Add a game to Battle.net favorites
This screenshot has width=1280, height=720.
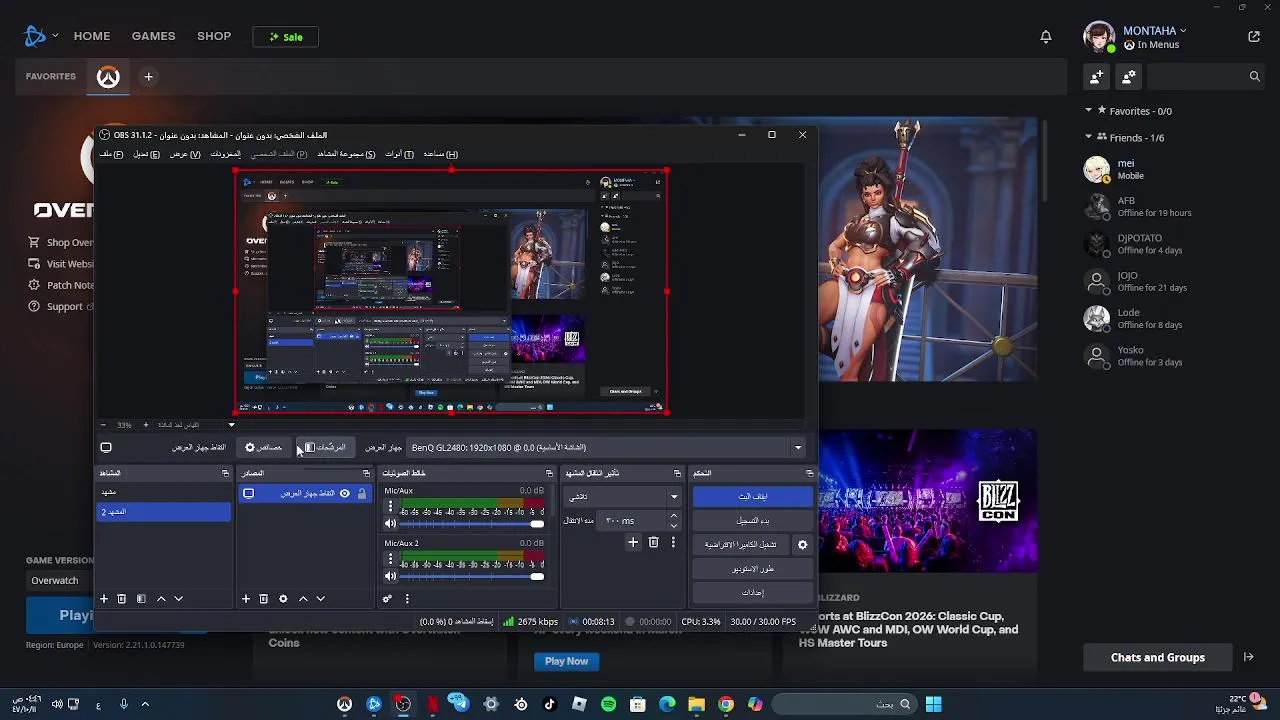(x=148, y=77)
